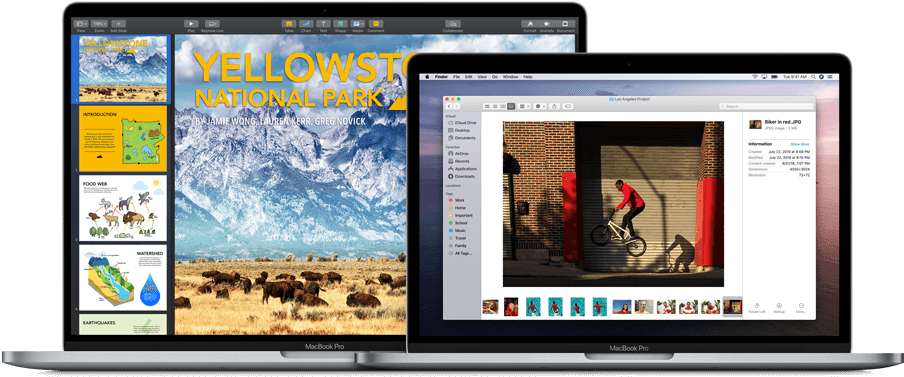The width and height of the screenshot is (904, 377).
Task: Open Finder Action gear dropdown
Action: tap(540, 106)
